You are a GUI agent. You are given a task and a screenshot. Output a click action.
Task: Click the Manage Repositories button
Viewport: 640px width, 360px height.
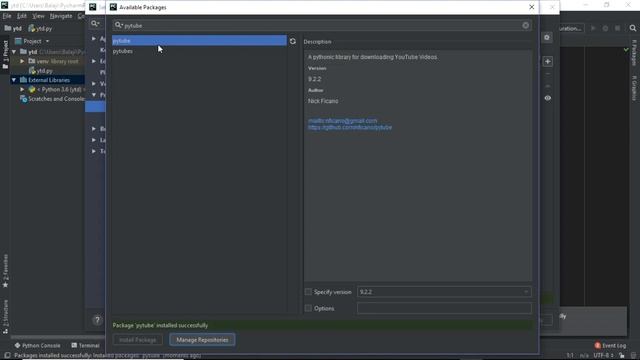tap(202, 340)
